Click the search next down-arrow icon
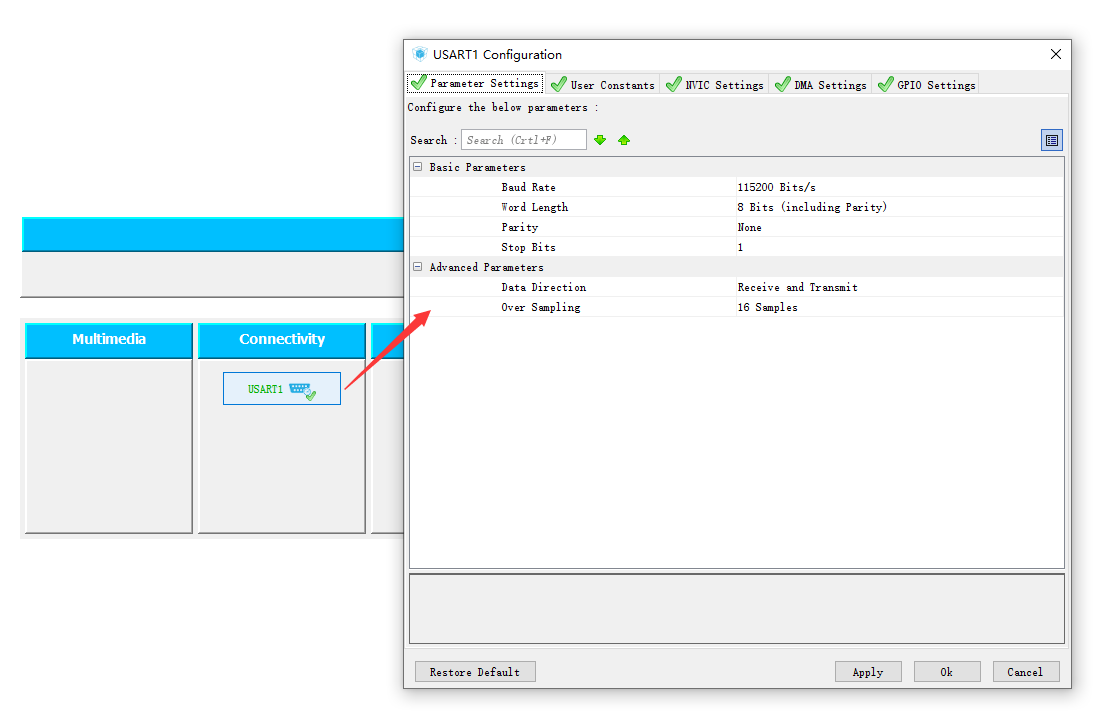 (600, 140)
